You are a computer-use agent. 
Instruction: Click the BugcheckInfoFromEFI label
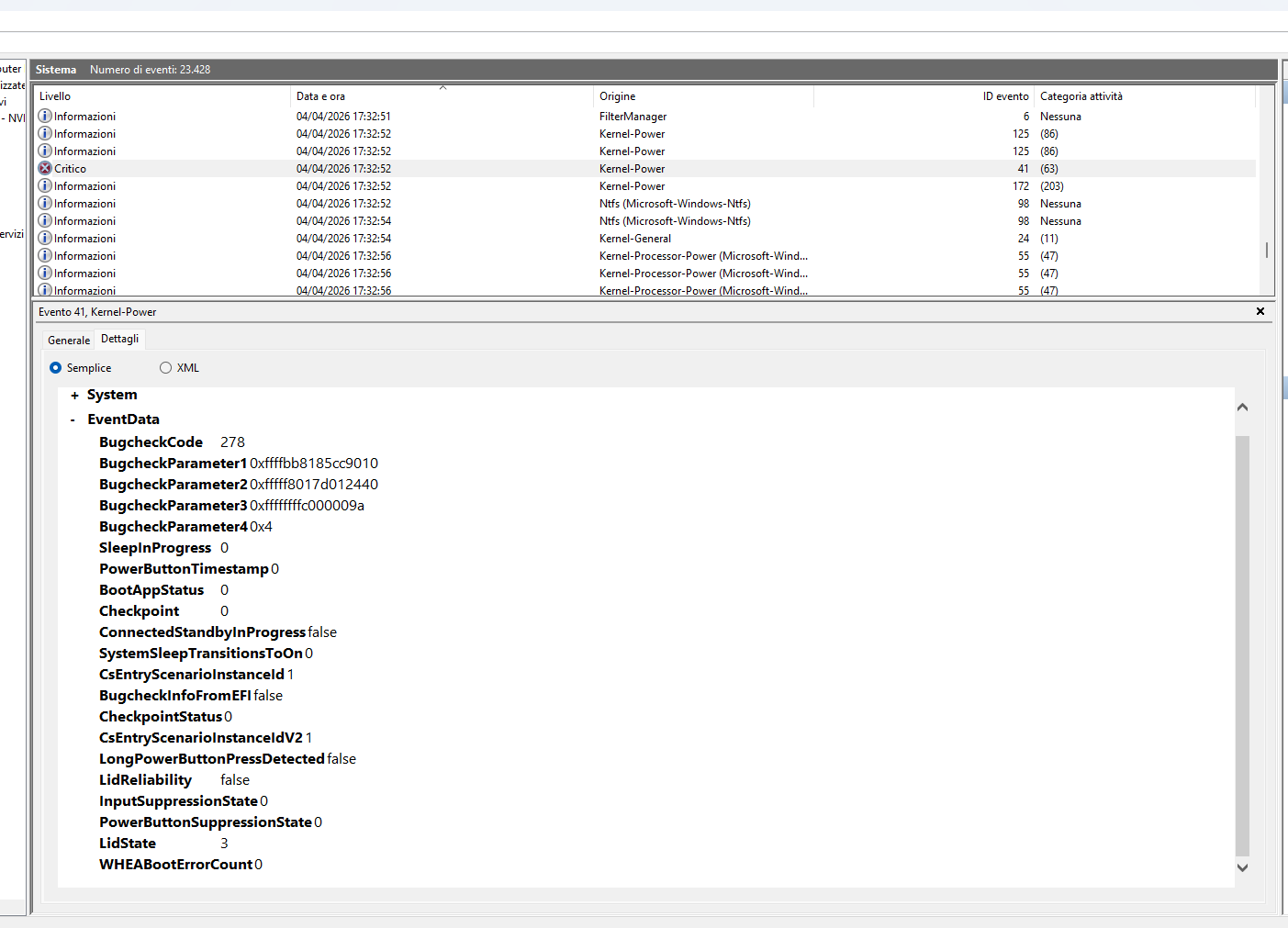175,696
